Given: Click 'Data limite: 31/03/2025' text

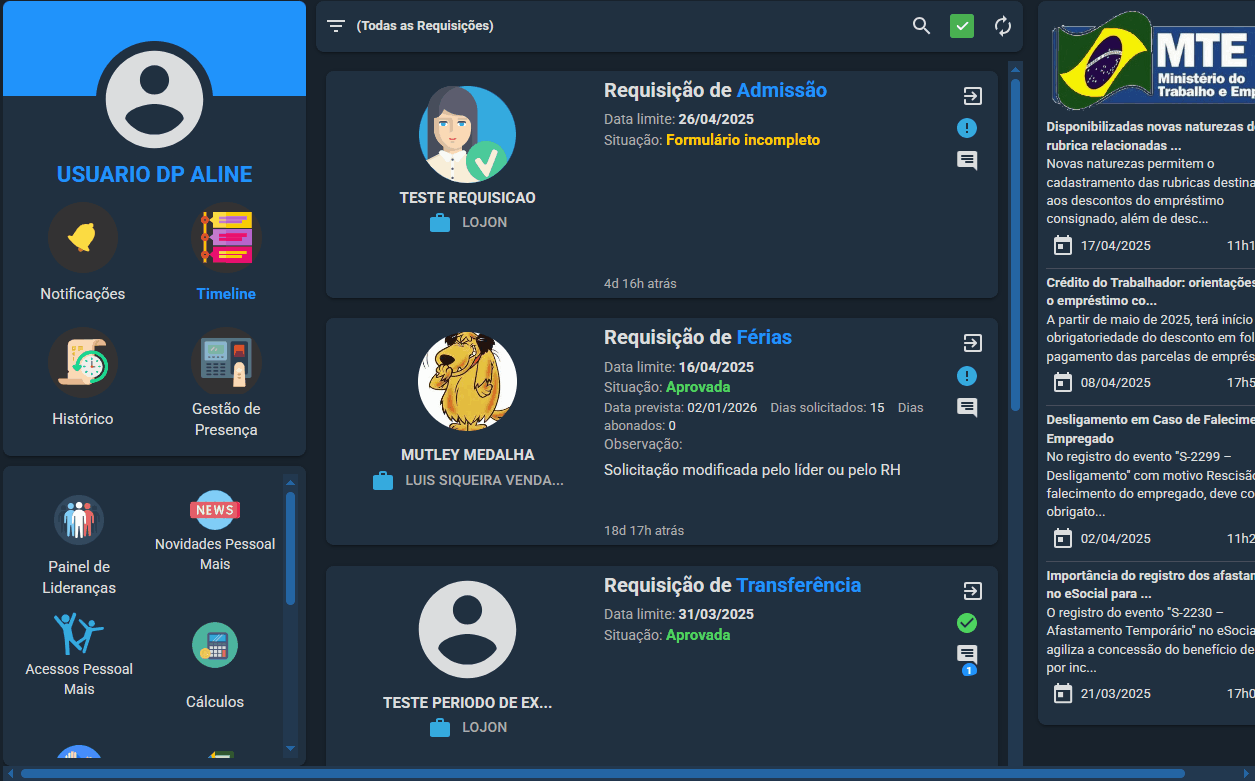Looking at the screenshot, I should tap(679, 614).
